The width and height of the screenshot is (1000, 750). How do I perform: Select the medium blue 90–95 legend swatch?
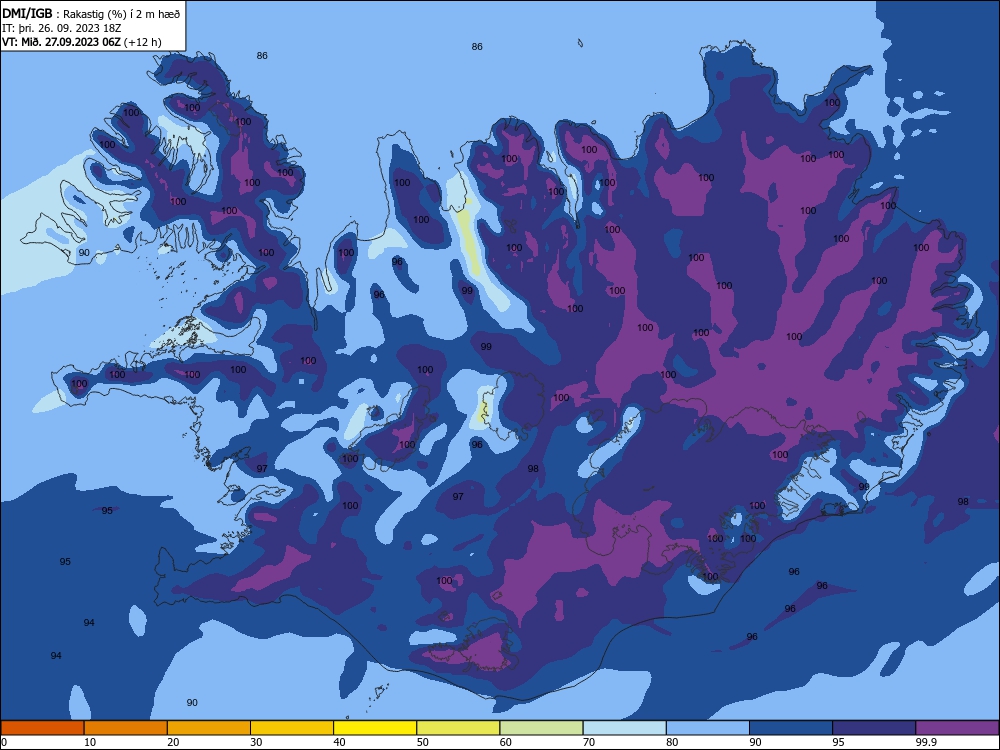pyautogui.click(x=791, y=728)
